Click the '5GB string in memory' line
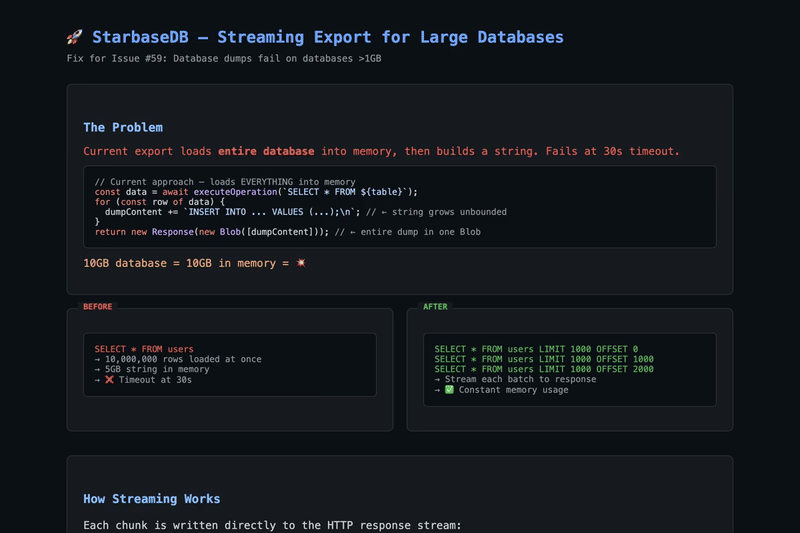 (152, 369)
